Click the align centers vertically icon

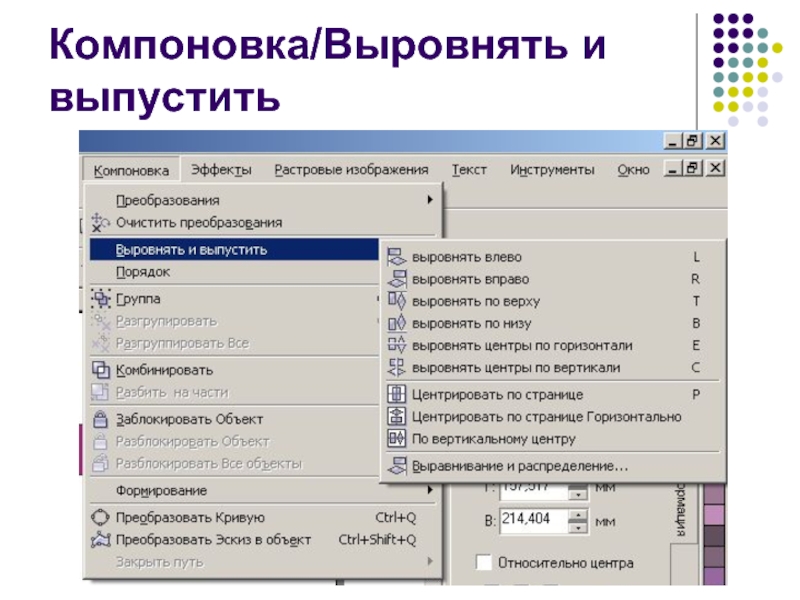[396, 367]
